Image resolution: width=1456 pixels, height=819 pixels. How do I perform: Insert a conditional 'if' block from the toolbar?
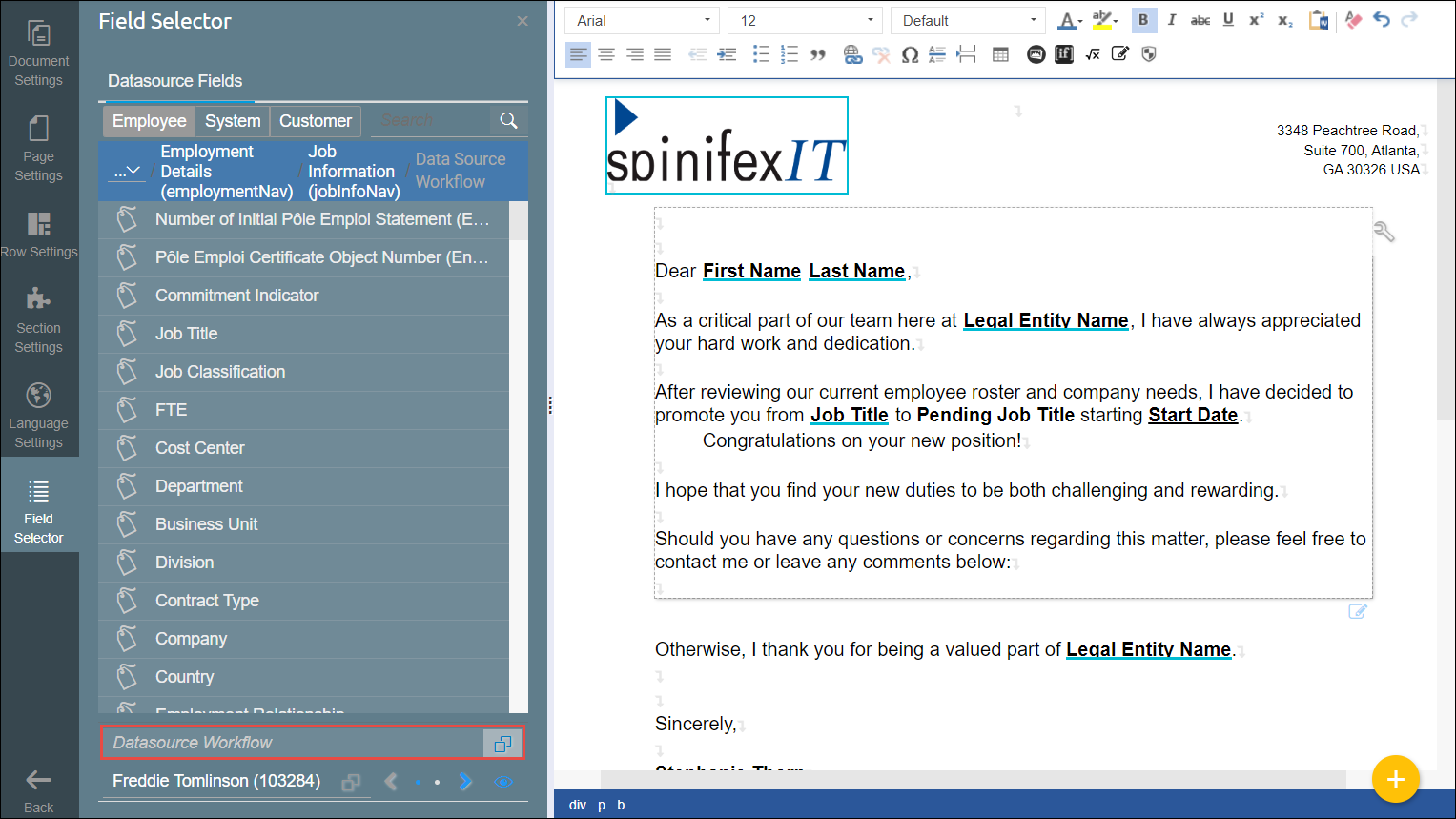1064,54
